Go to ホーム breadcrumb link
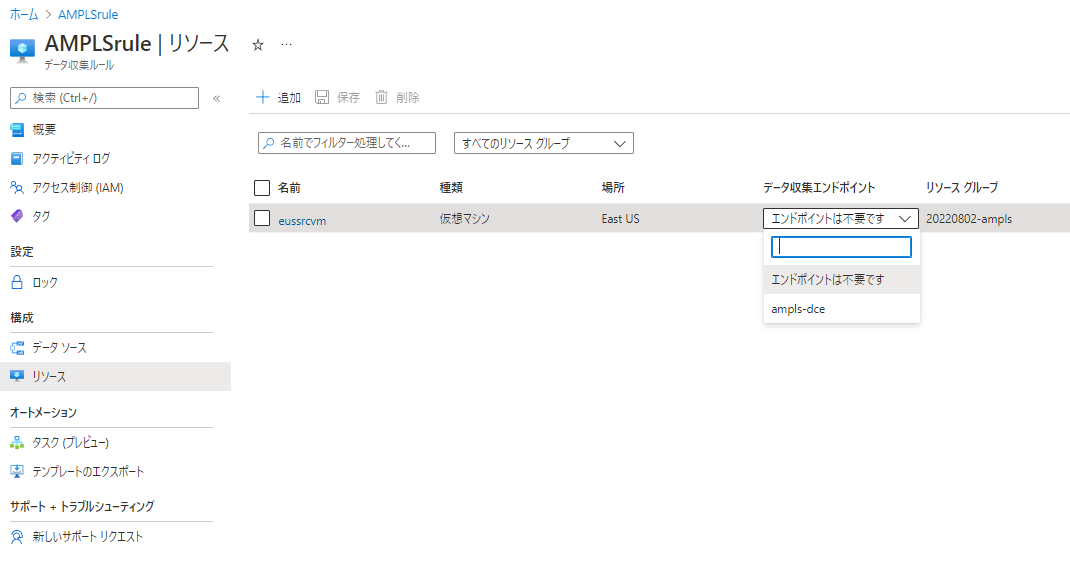This screenshot has width=1070, height=572. coord(24,14)
